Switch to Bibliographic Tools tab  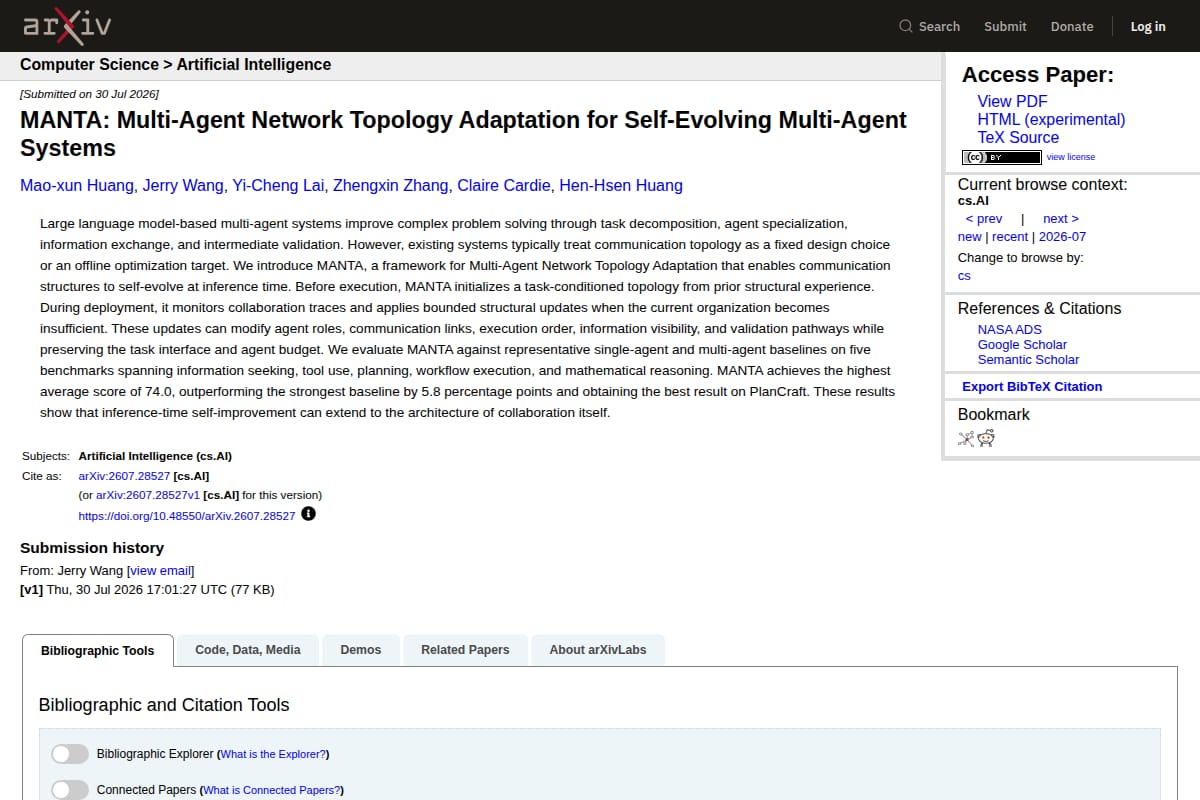coord(98,650)
